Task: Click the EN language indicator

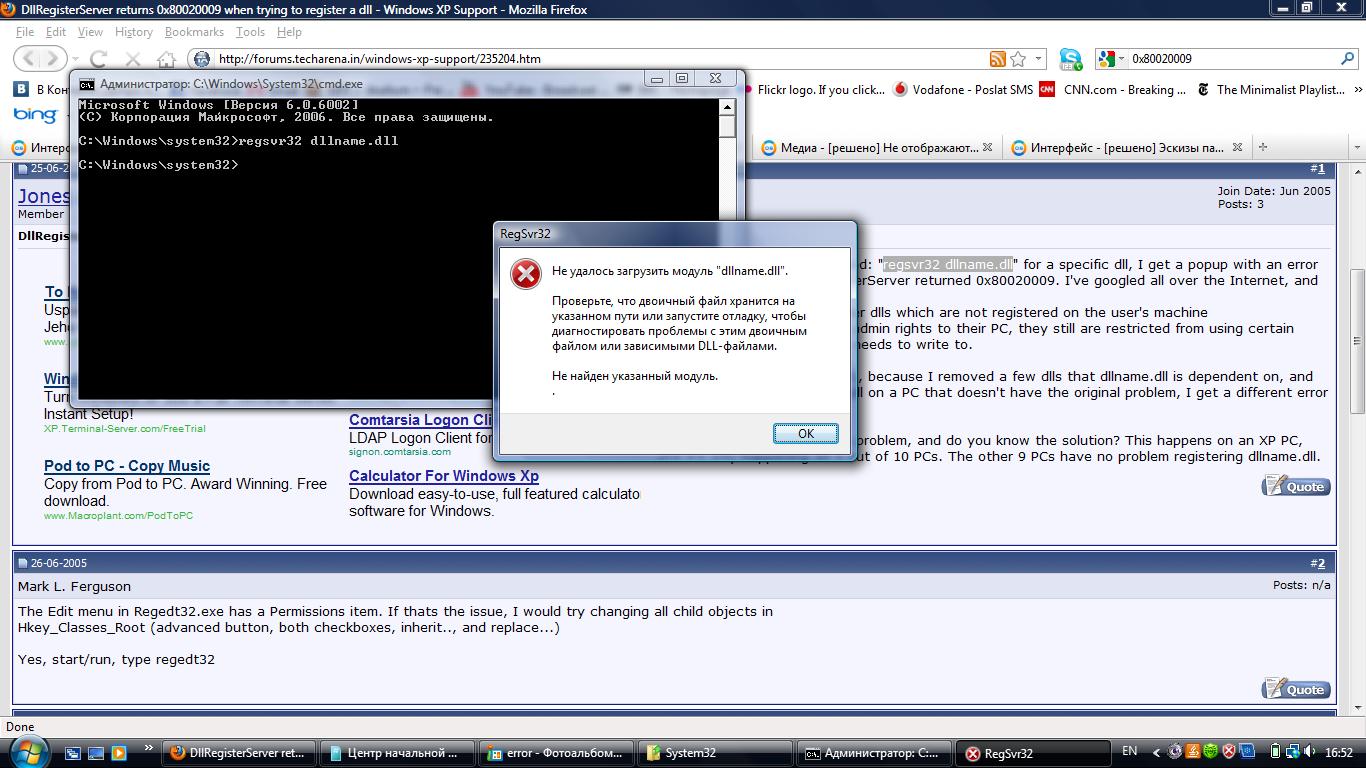Action: coord(1130,751)
